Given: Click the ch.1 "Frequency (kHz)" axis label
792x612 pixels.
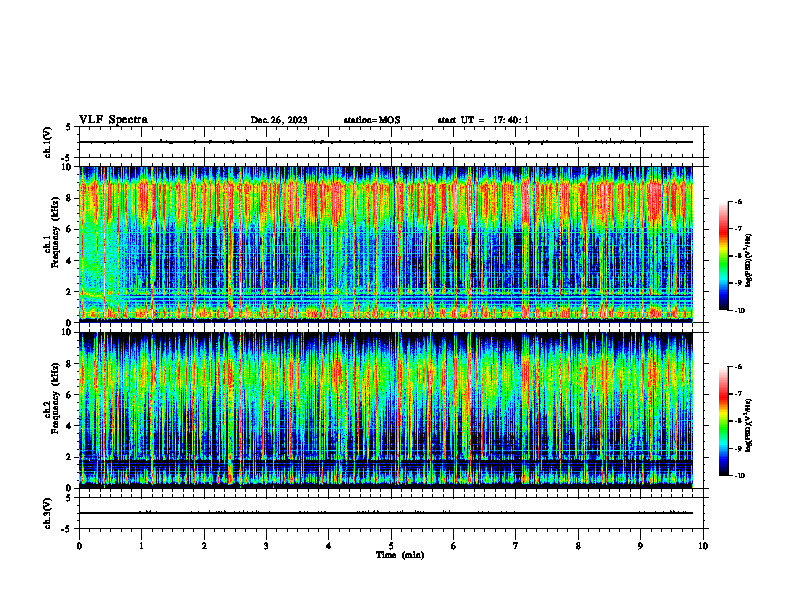Looking at the screenshot, I should click(55, 233).
